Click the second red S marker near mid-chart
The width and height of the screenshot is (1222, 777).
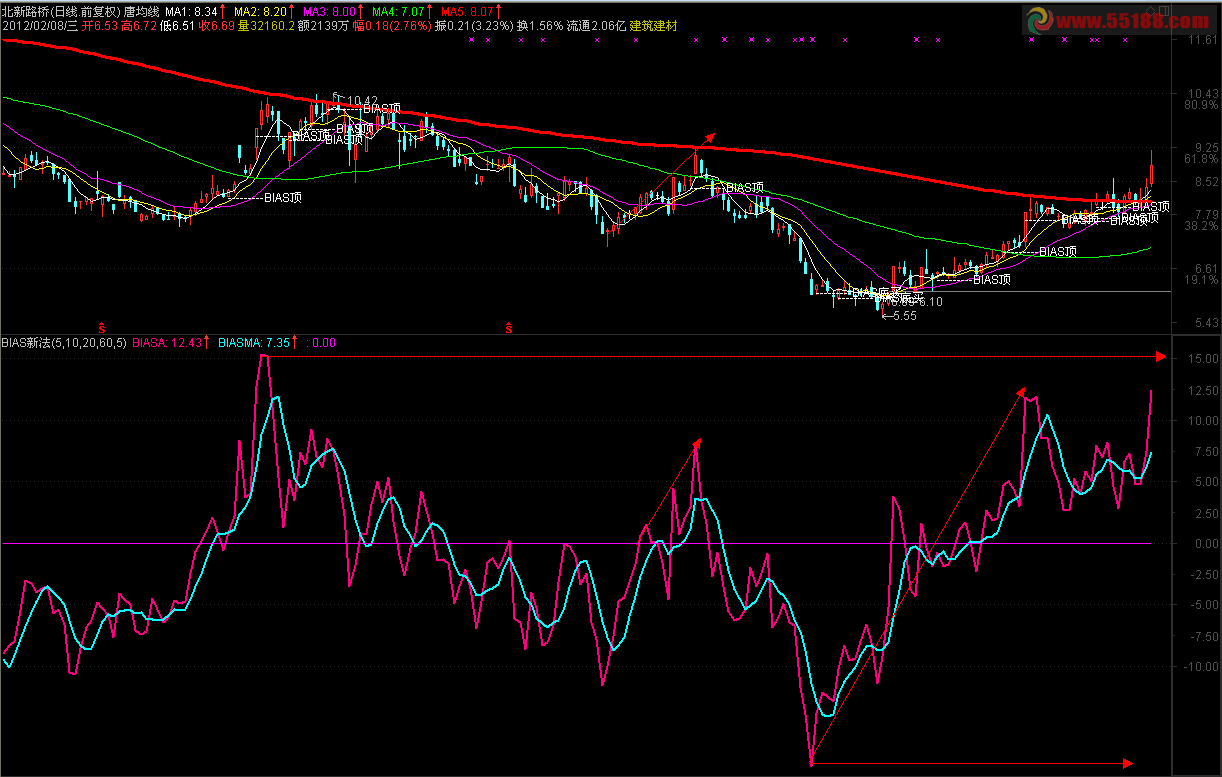[509, 327]
